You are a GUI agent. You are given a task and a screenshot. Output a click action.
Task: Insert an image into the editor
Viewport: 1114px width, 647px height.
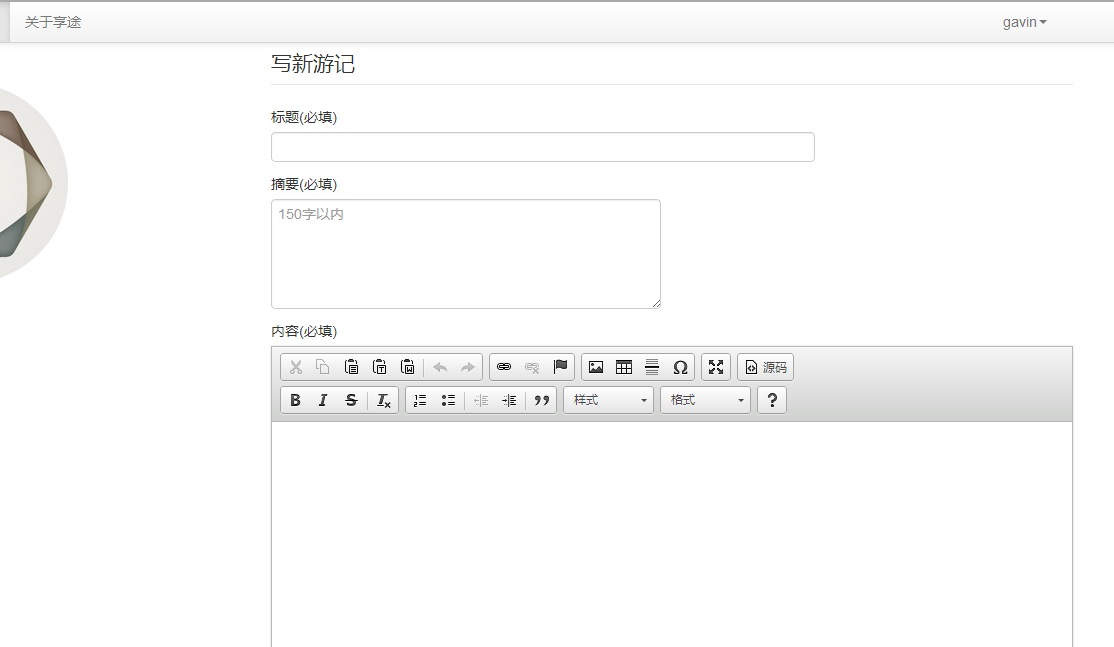coord(596,367)
